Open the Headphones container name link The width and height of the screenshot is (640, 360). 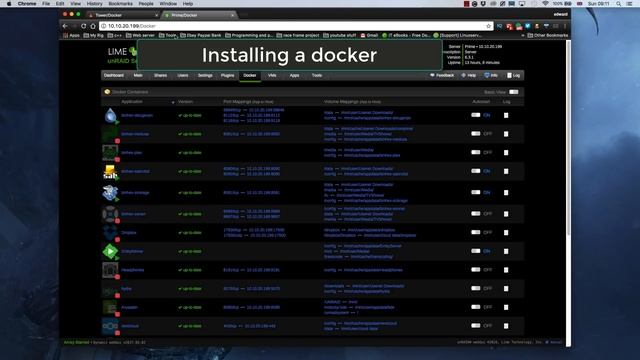pyautogui.click(x=133, y=270)
